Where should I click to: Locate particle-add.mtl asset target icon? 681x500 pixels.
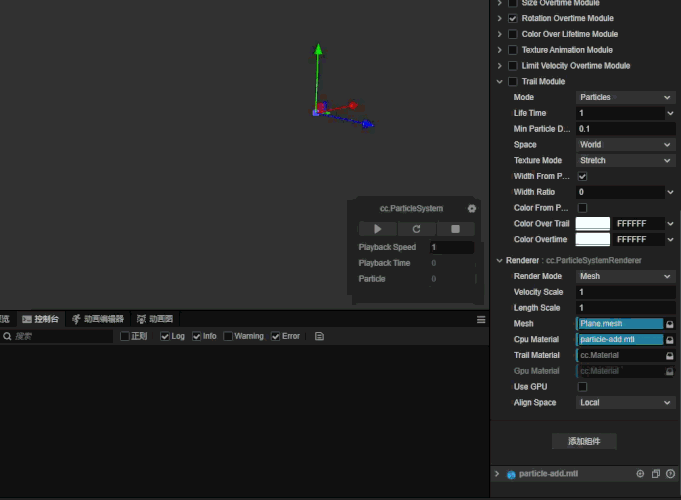click(x=640, y=474)
